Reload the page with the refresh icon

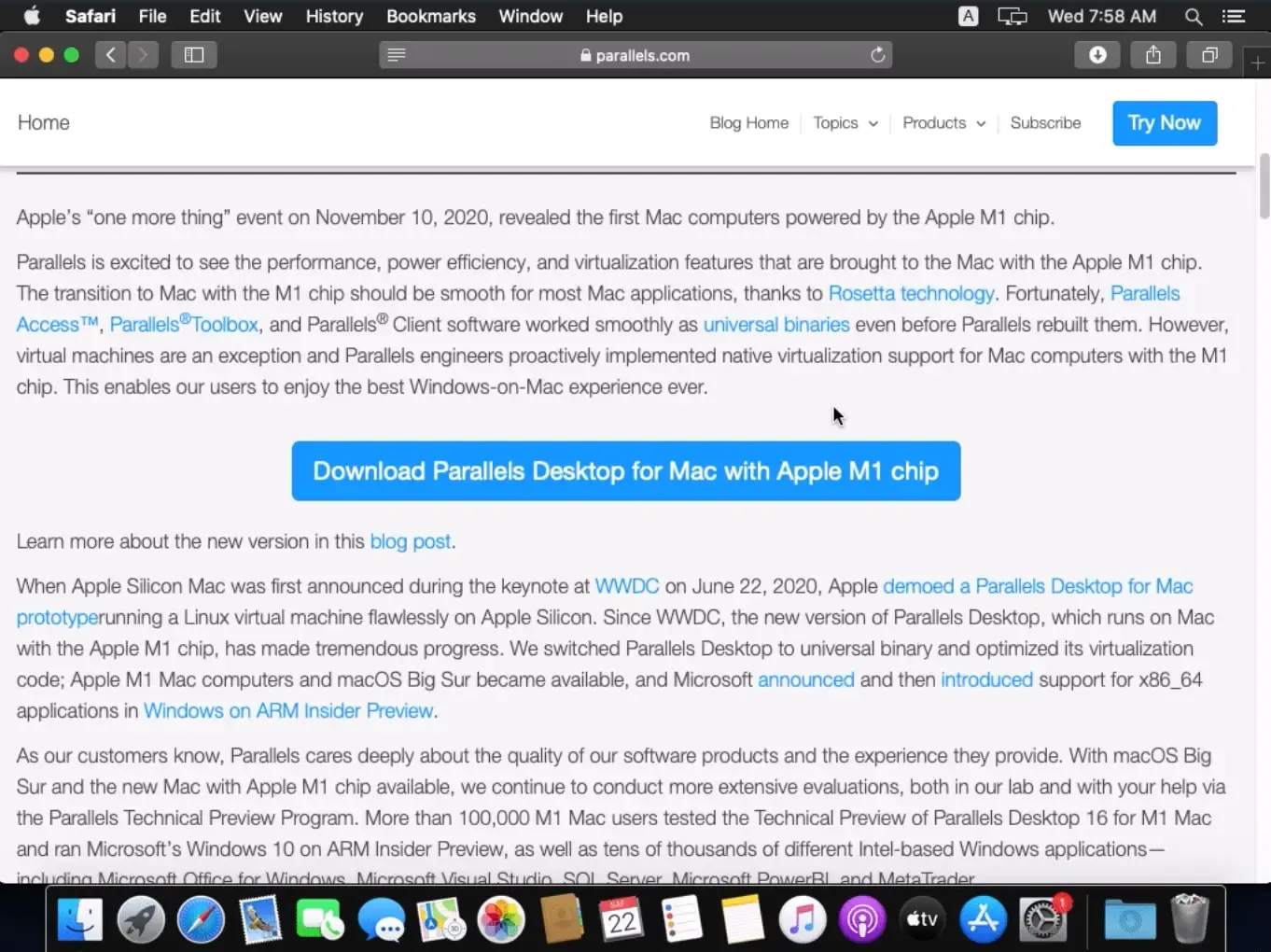877,55
